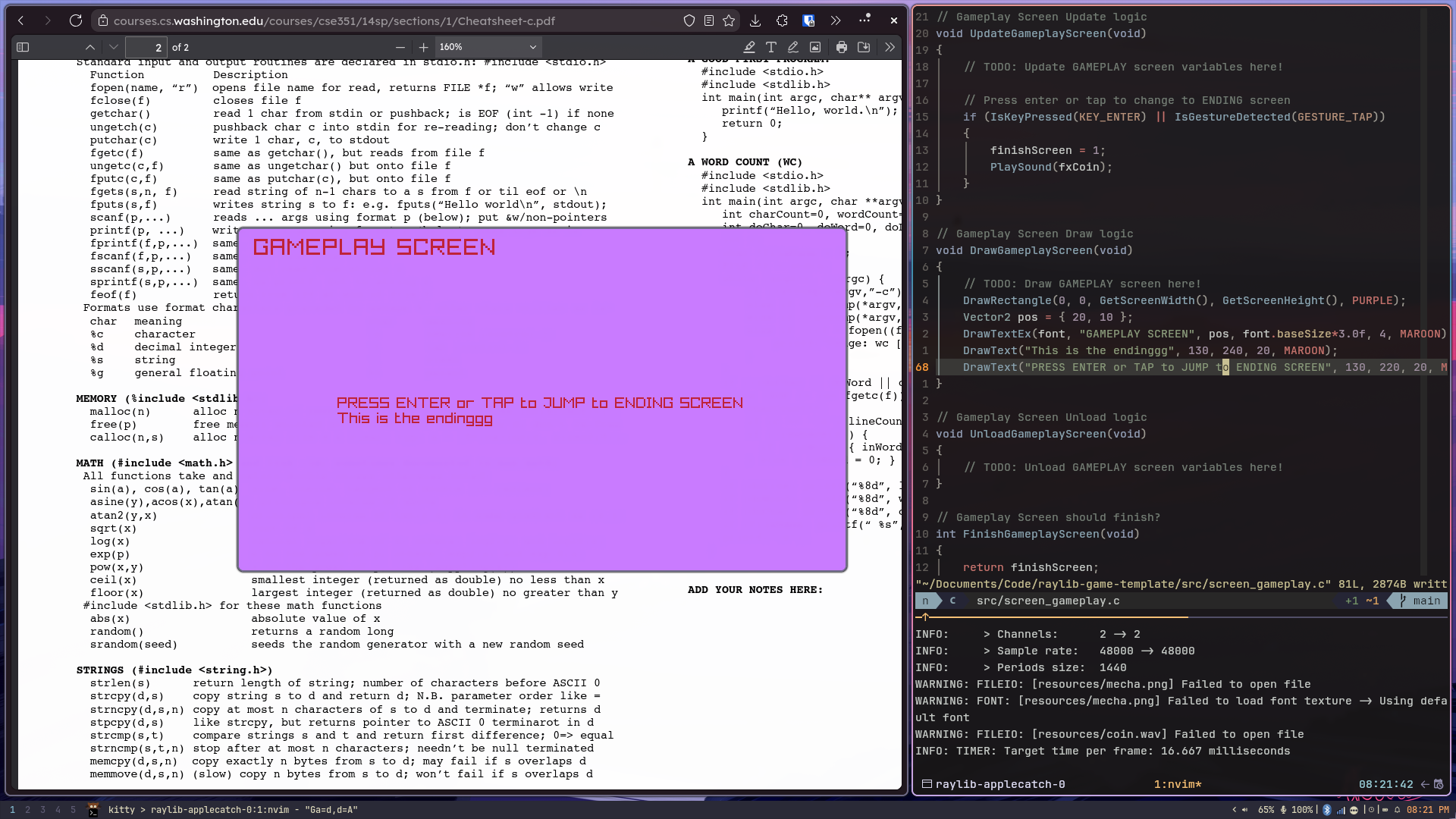The height and width of the screenshot is (819, 1456).
Task: Expand the system tray arrow
Action: coord(1234,810)
